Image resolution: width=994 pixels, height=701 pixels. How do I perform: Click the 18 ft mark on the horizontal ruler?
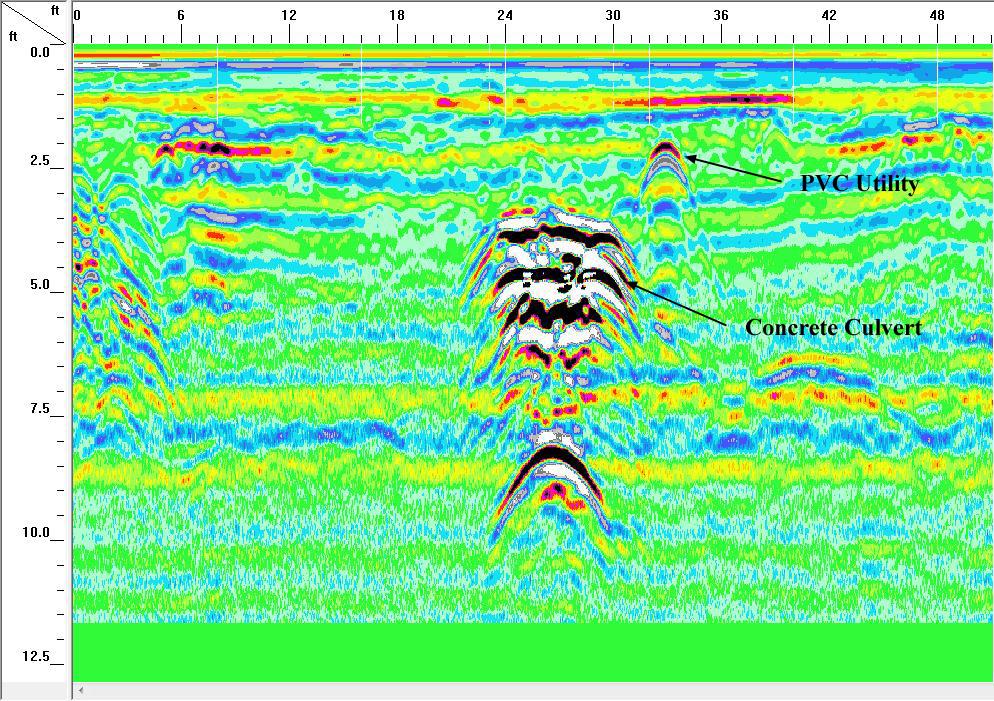point(397,15)
